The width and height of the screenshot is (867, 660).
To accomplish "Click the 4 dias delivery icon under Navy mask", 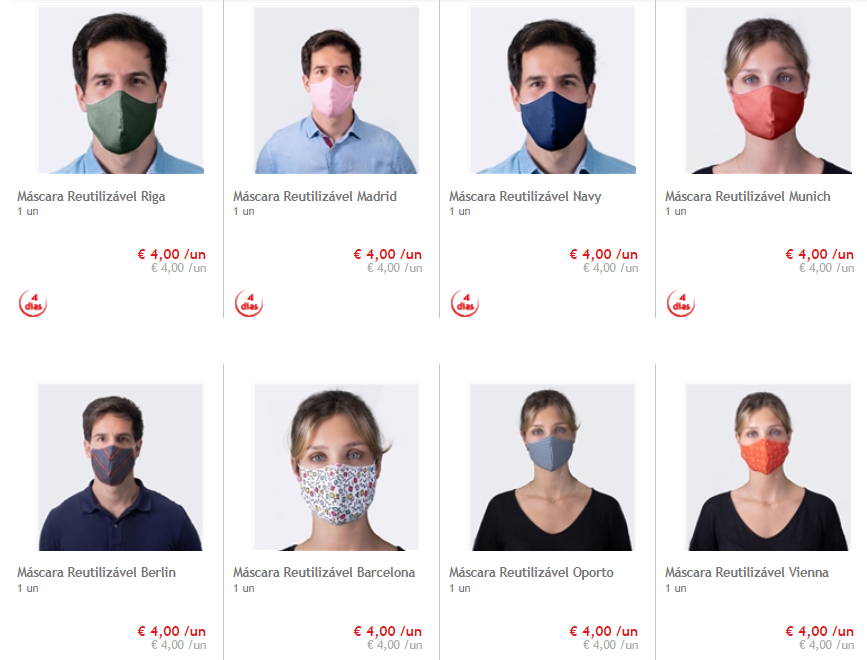I will [465, 303].
